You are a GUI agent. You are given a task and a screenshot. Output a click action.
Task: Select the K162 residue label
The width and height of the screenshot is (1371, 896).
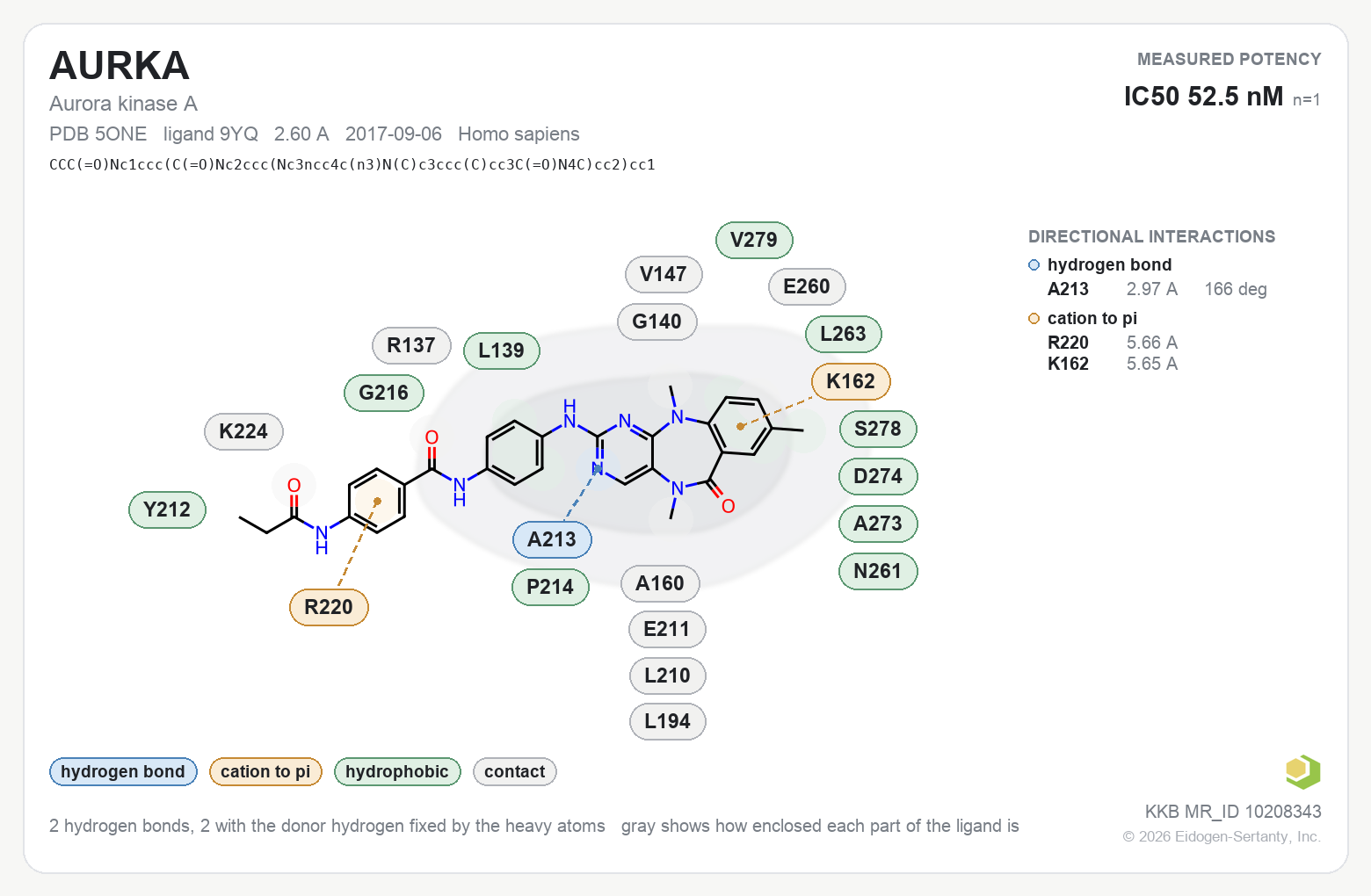851,381
